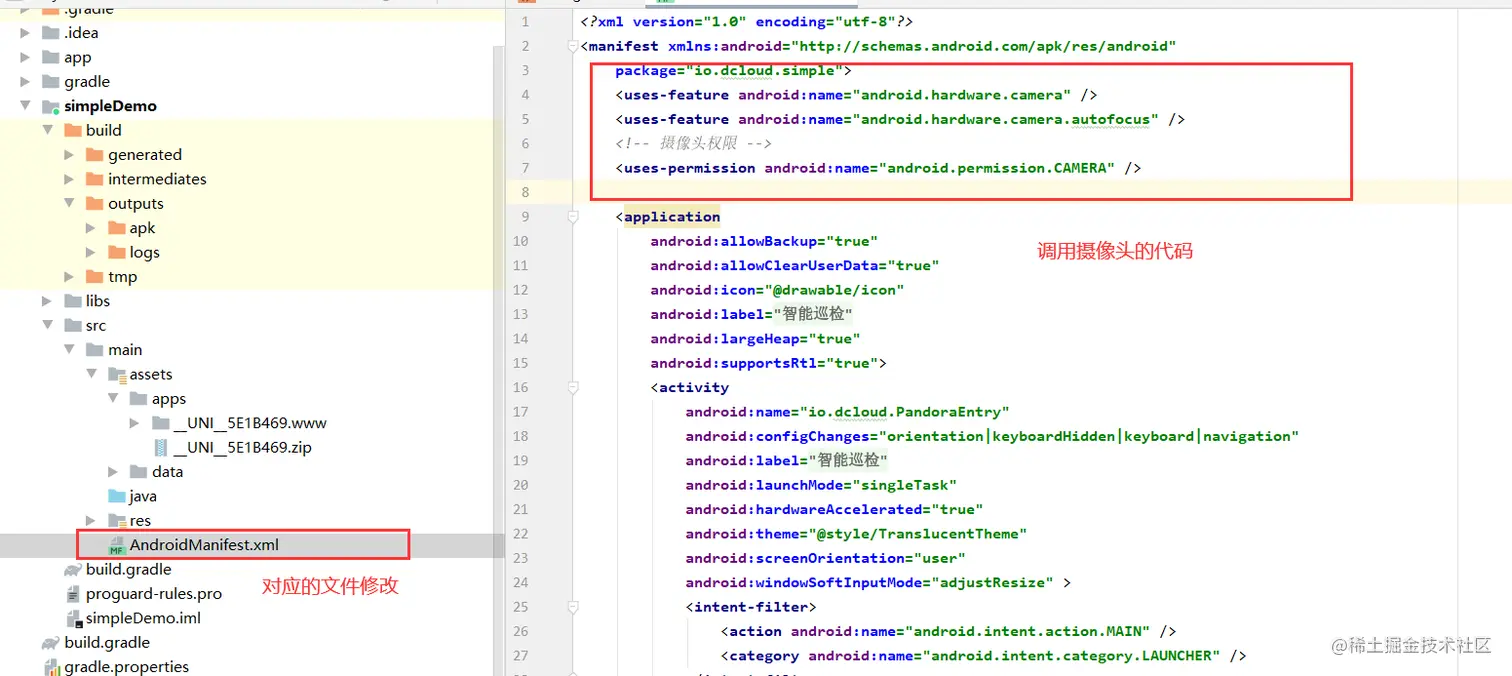Collapse the outputs folder arrow

click(69, 203)
